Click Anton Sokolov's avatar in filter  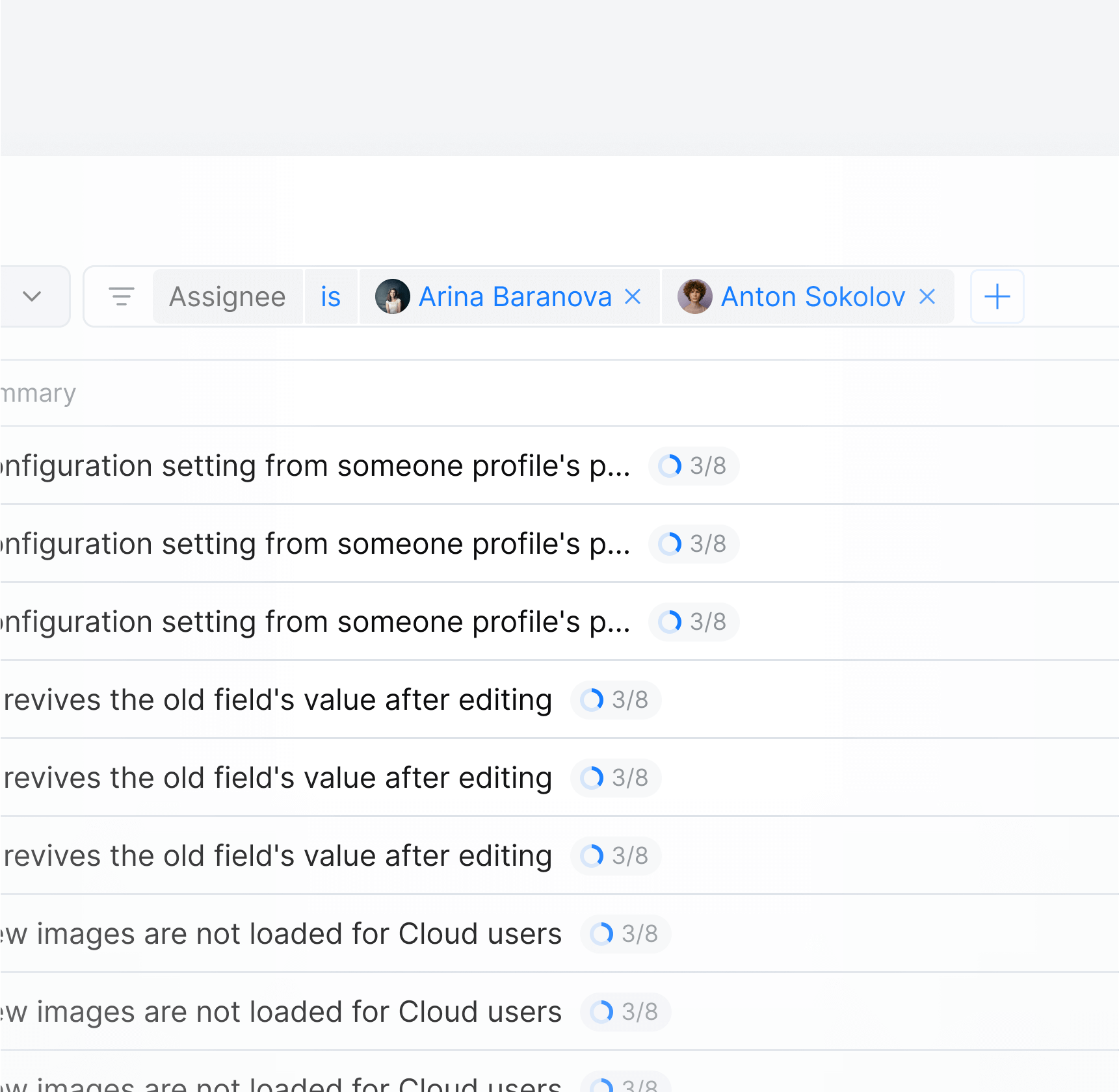(x=694, y=297)
